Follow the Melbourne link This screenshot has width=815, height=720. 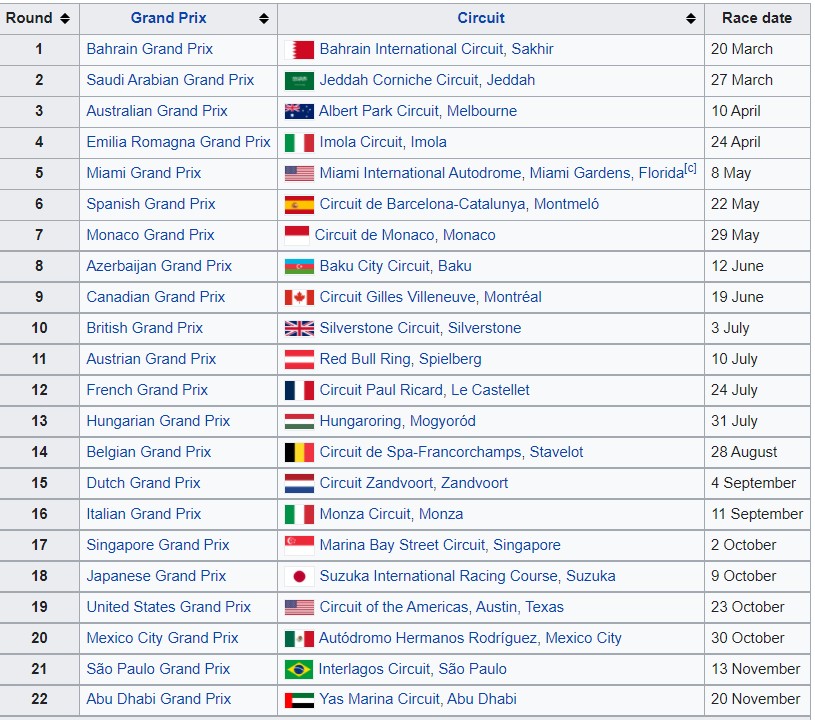(482, 111)
